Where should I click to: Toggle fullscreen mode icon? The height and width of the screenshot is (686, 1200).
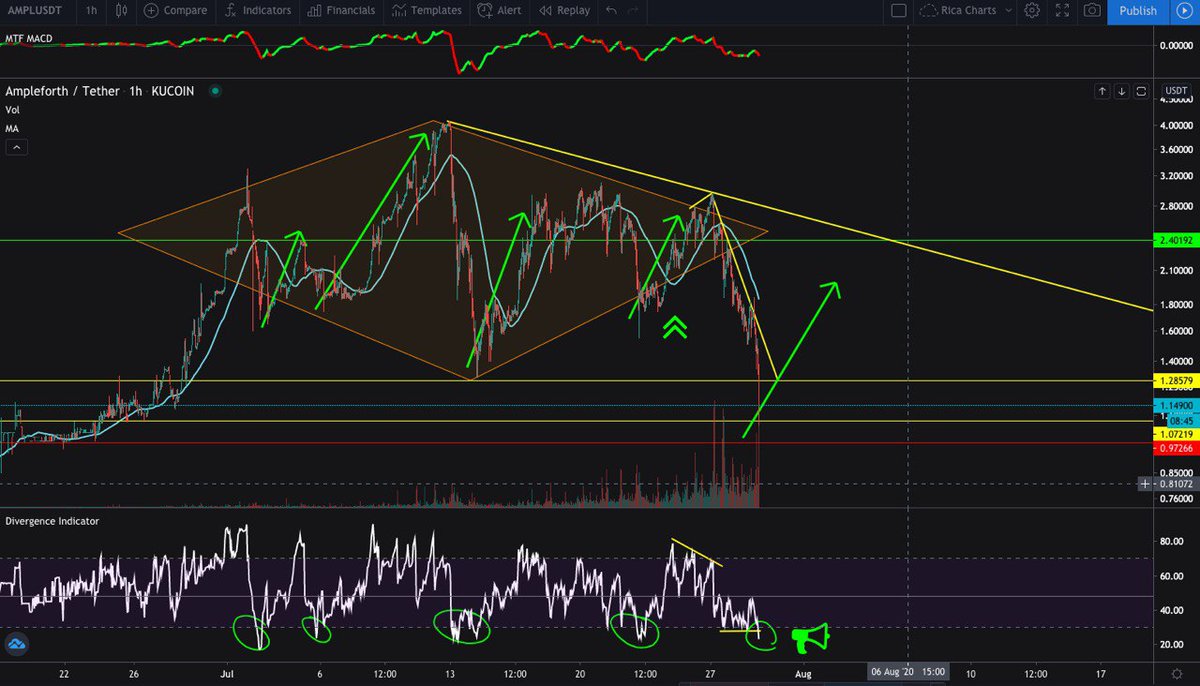pos(1062,11)
